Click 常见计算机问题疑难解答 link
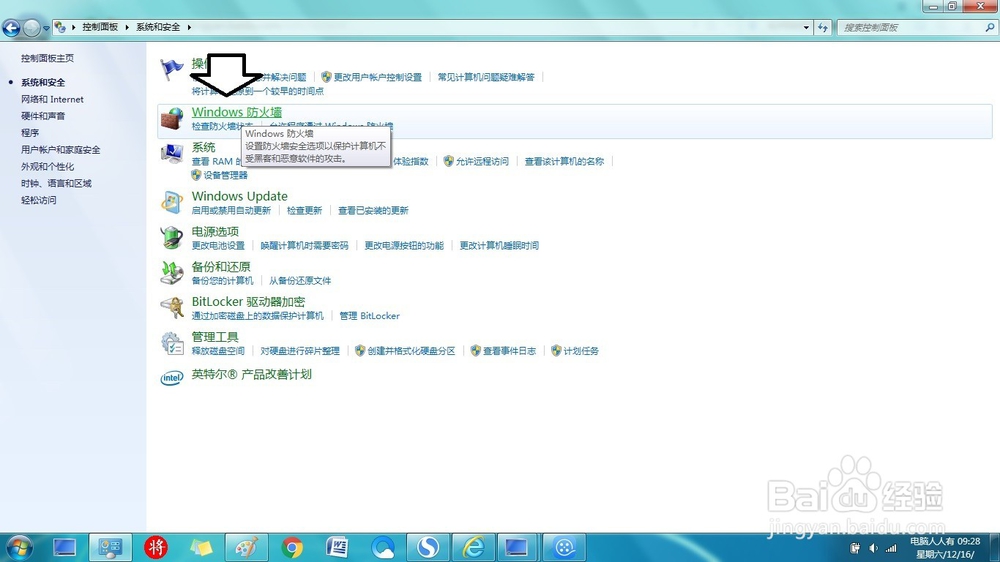The image size is (1000, 562). [486, 77]
